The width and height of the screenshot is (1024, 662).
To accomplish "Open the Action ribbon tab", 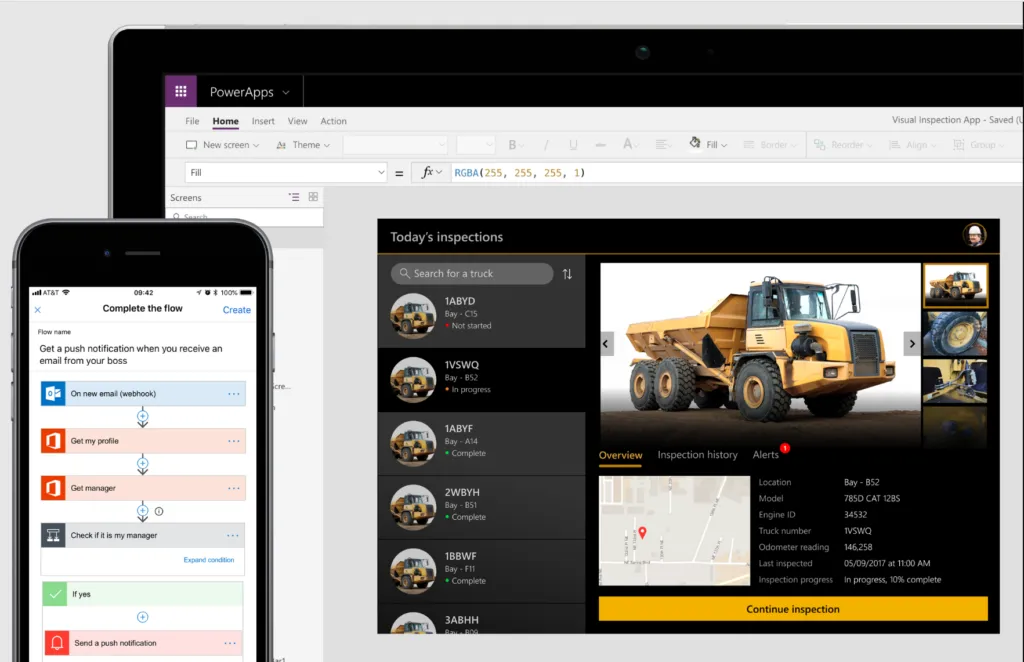I will (x=333, y=121).
